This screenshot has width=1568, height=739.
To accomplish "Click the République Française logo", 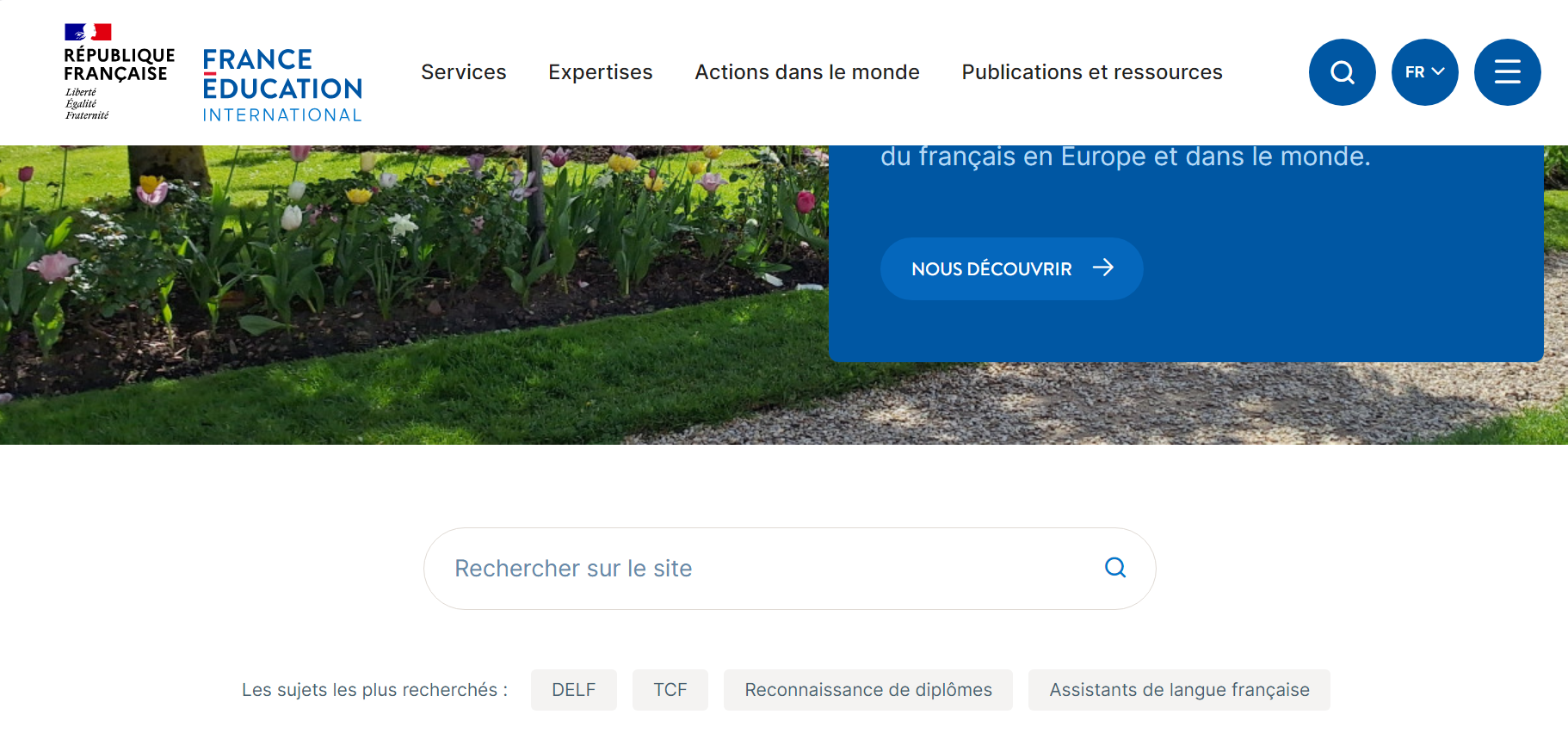I will click(119, 72).
